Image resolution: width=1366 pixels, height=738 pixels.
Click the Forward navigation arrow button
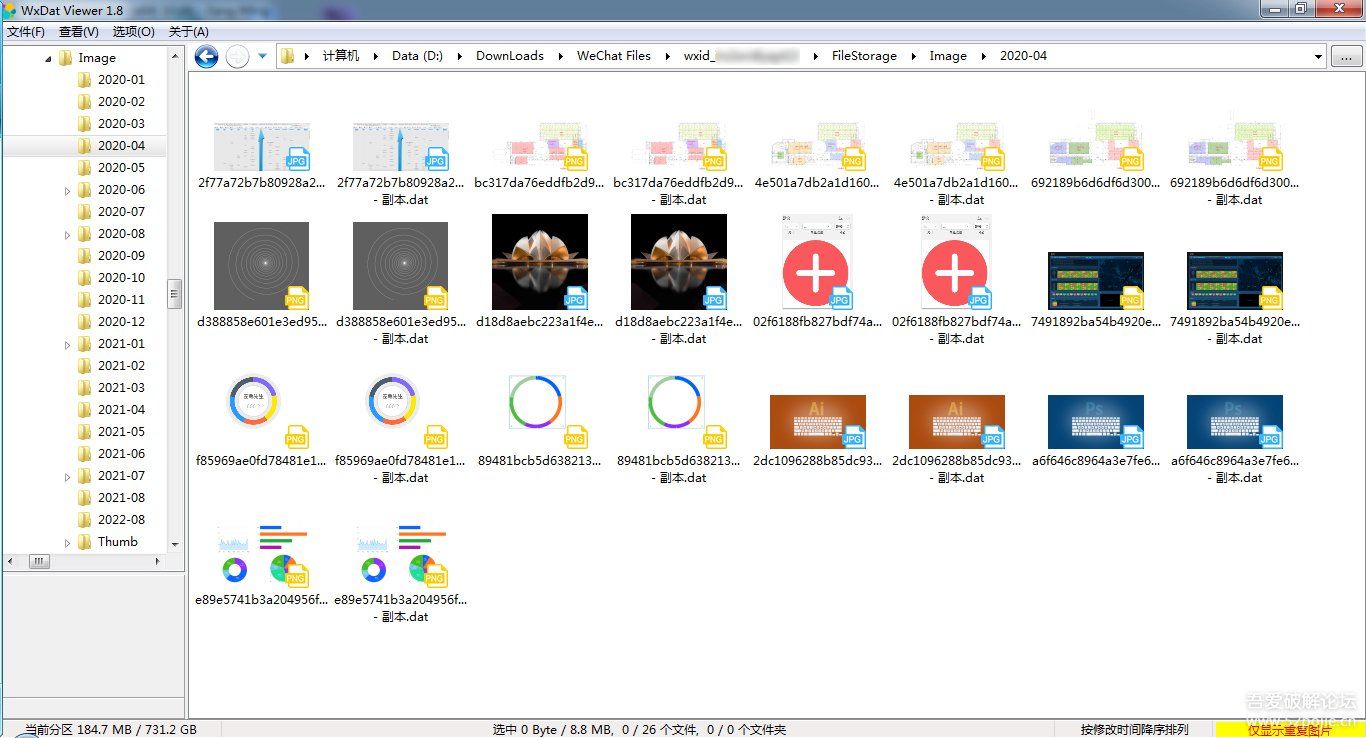pyautogui.click(x=237, y=57)
